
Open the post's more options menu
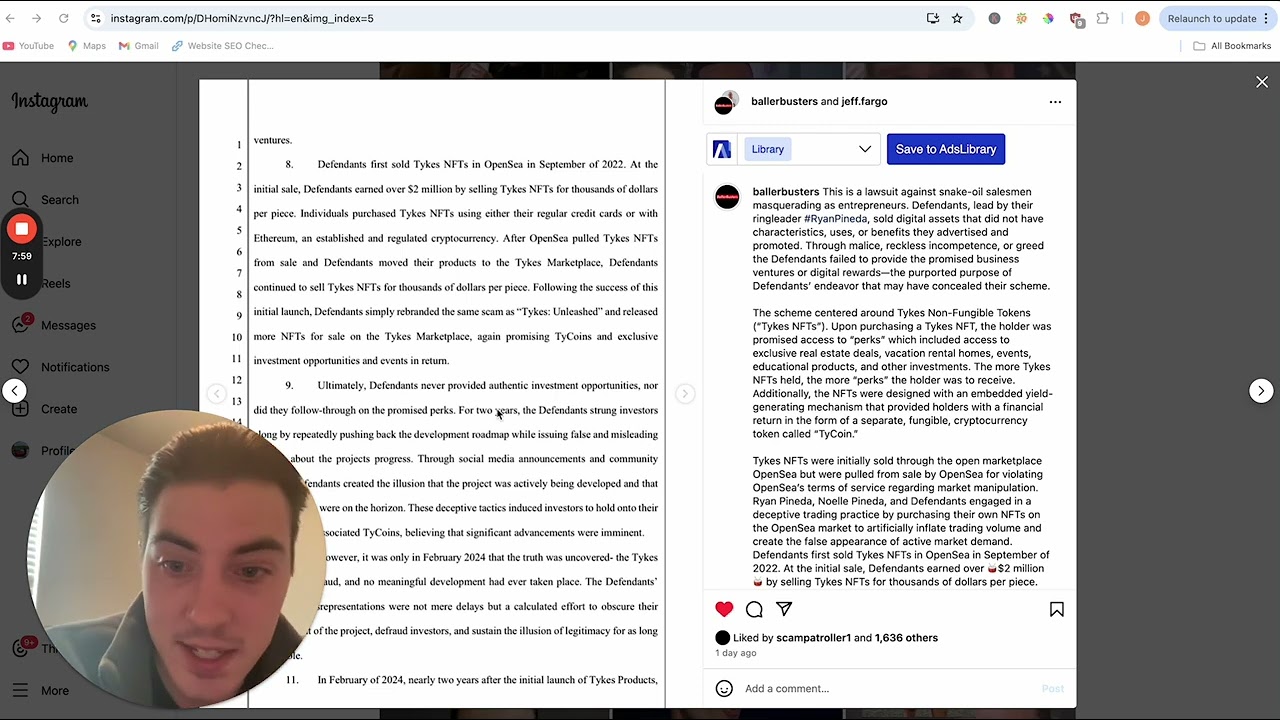1055,101
